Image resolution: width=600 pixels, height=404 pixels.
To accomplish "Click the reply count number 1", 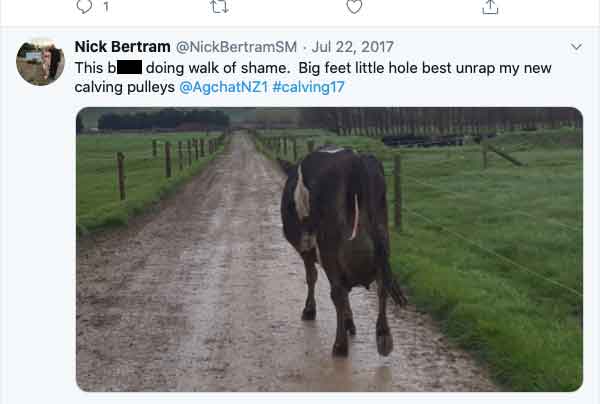I will (x=106, y=7).
